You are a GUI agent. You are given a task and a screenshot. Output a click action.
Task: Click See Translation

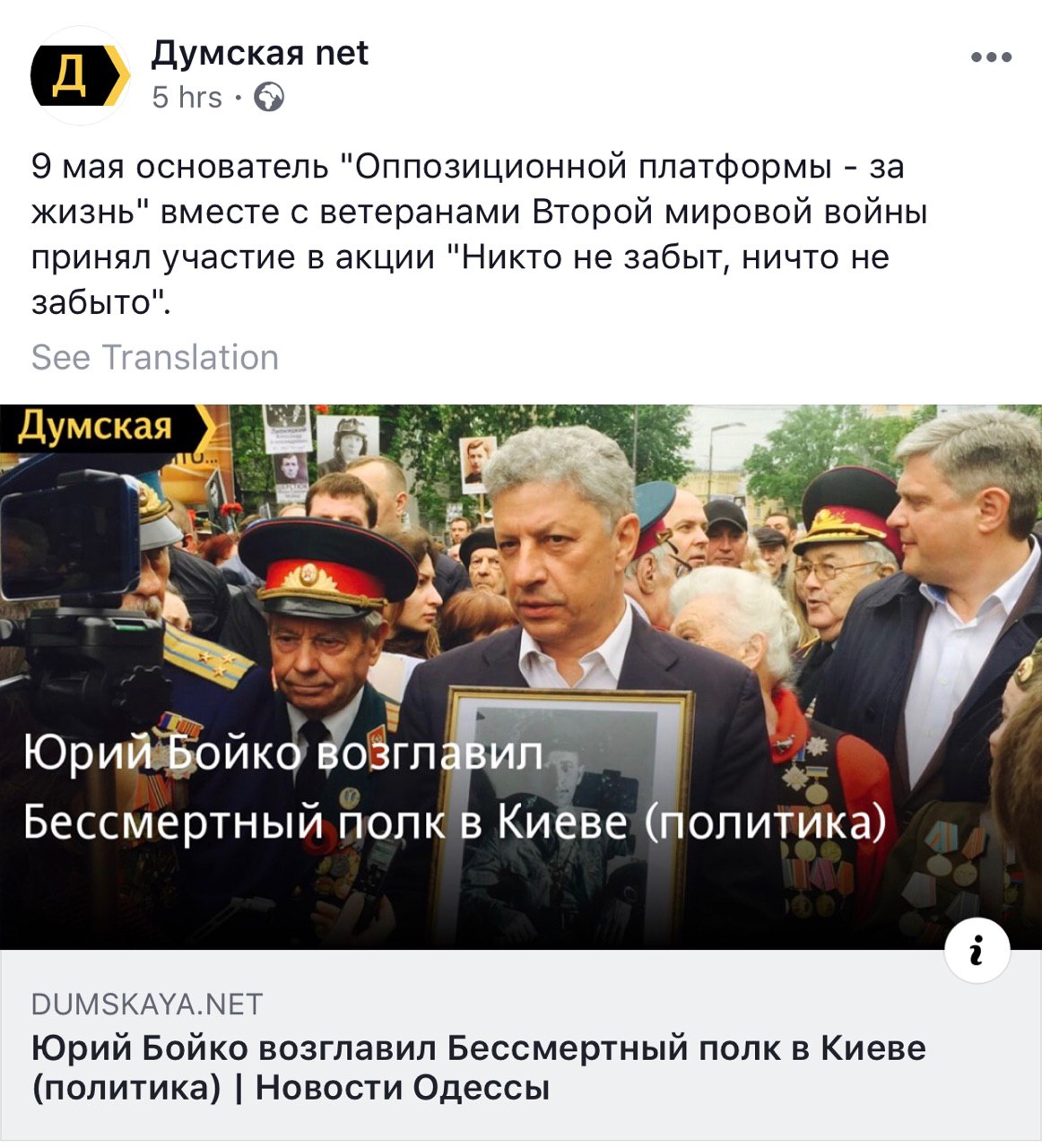pos(155,357)
